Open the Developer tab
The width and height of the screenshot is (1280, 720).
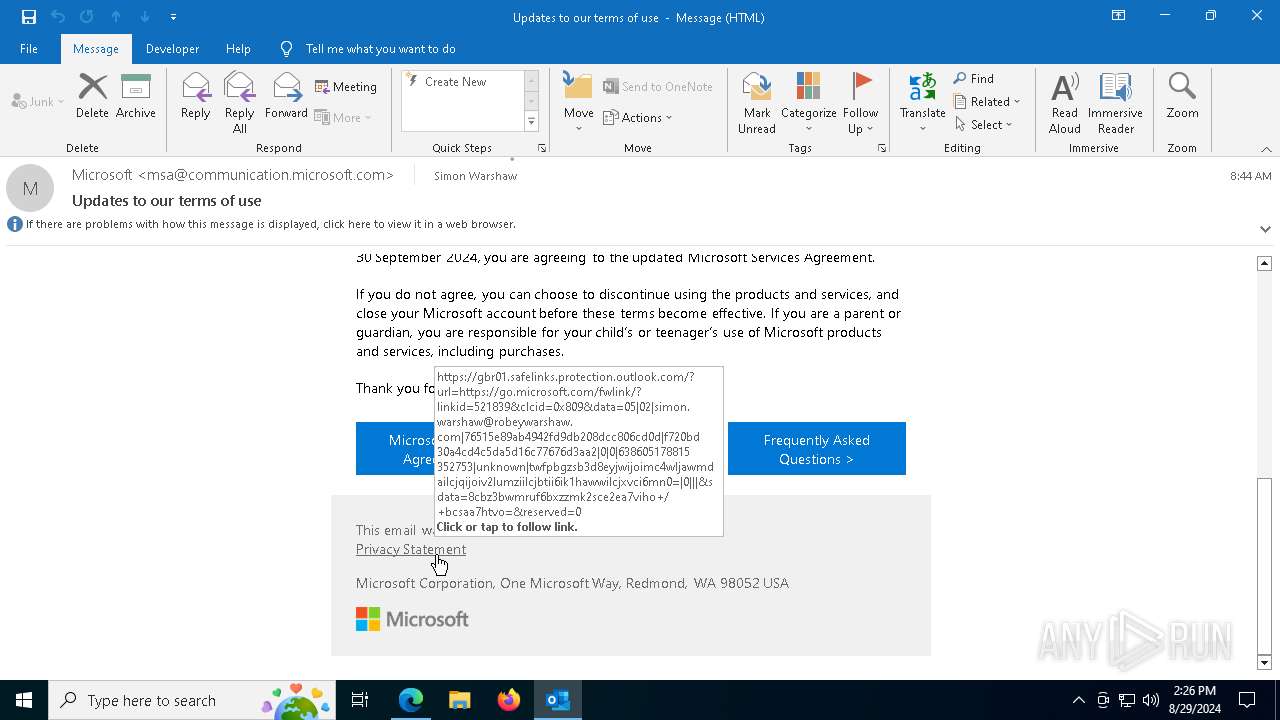(x=172, y=48)
